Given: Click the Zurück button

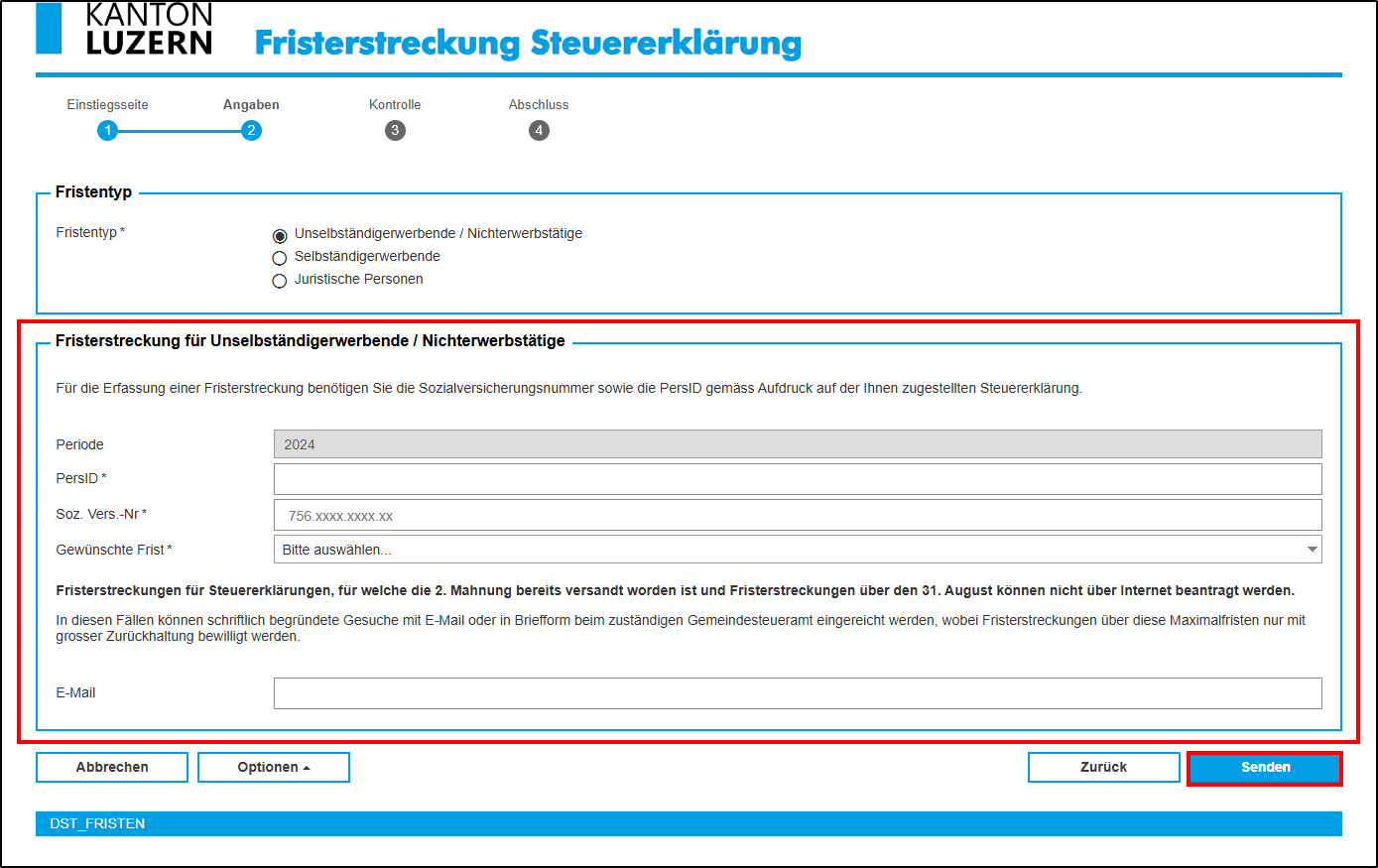Looking at the screenshot, I should click(1103, 767).
